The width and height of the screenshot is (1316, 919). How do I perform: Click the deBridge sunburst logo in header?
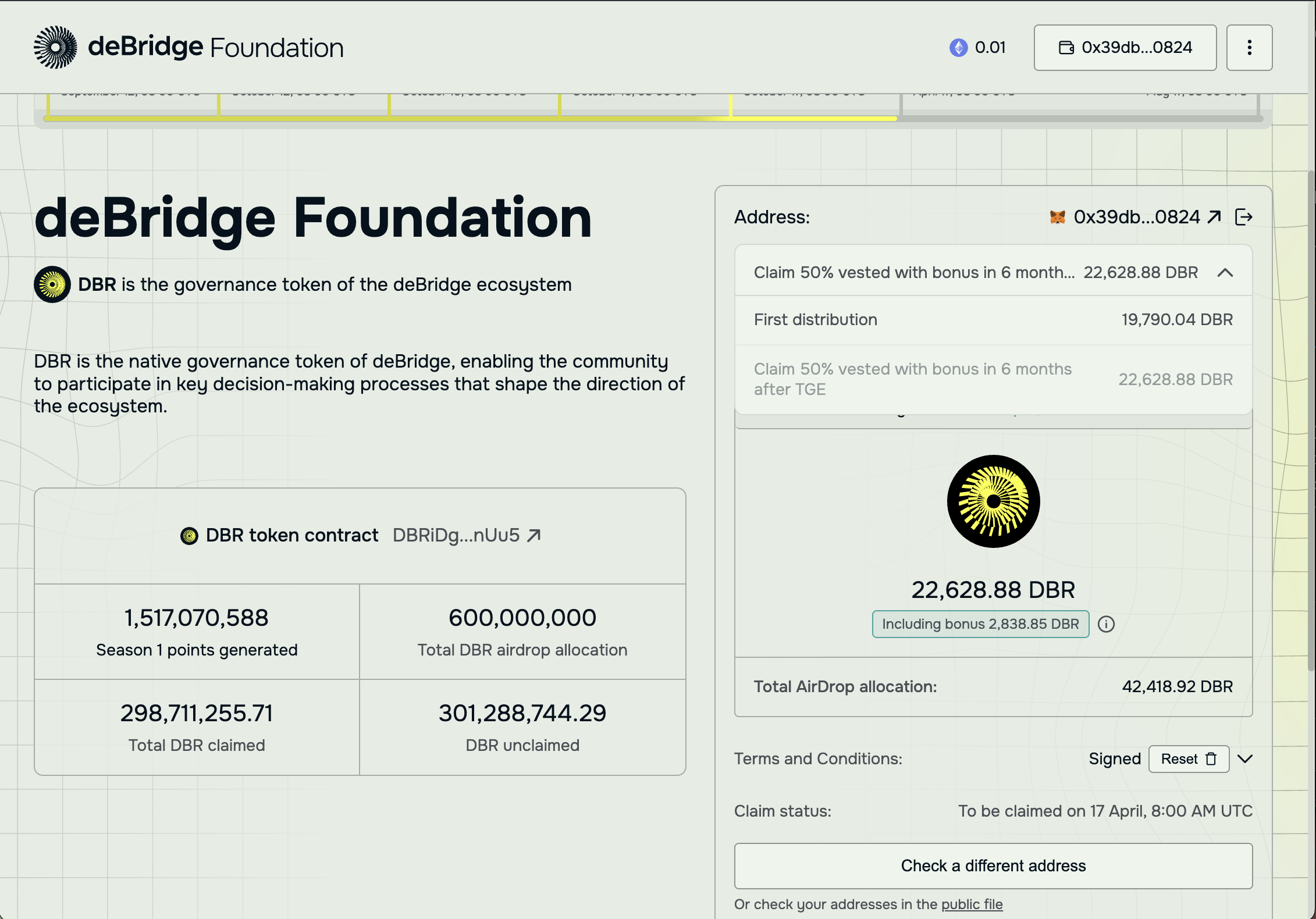pyautogui.click(x=55, y=47)
